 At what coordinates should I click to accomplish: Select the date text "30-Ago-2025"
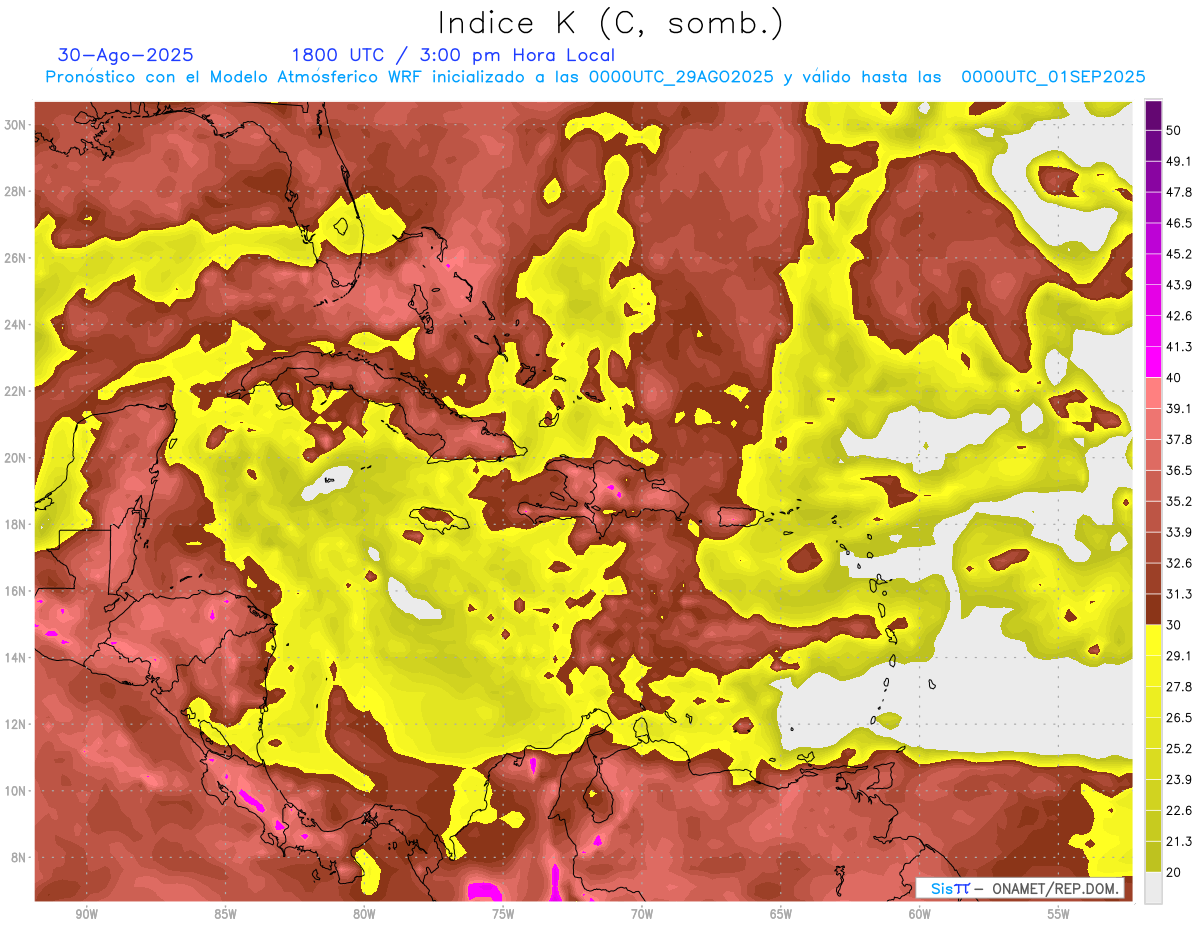[126, 55]
